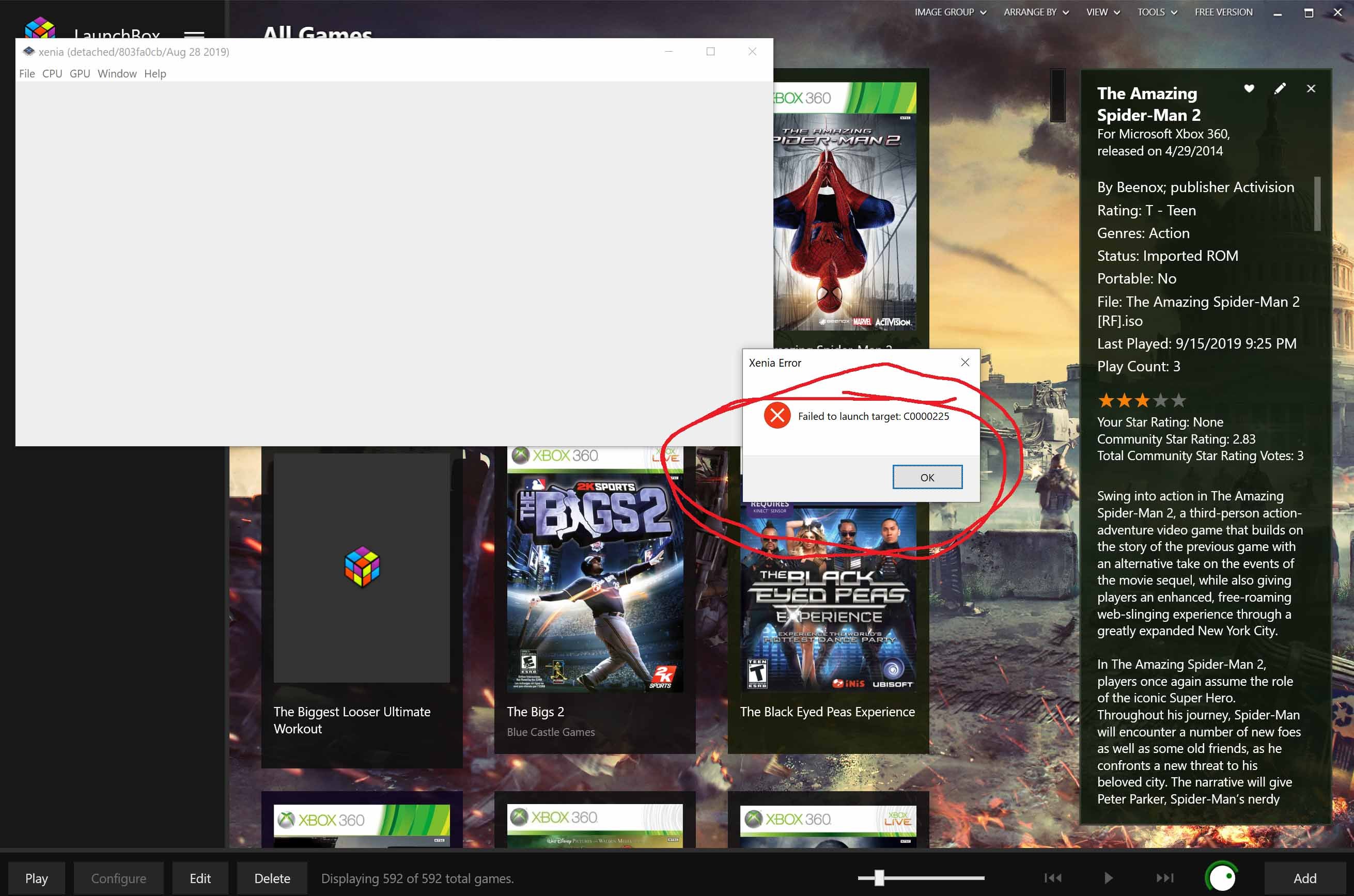The height and width of the screenshot is (896, 1354).
Task: Click the Add button
Action: (x=1305, y=878)
